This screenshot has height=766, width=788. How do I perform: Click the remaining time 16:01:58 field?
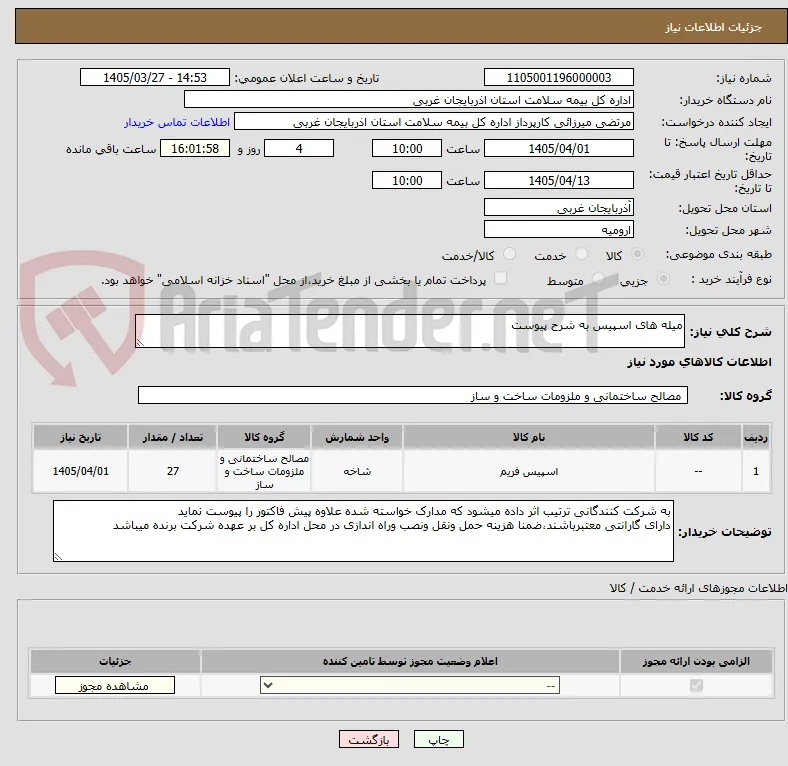coord(195,148)
